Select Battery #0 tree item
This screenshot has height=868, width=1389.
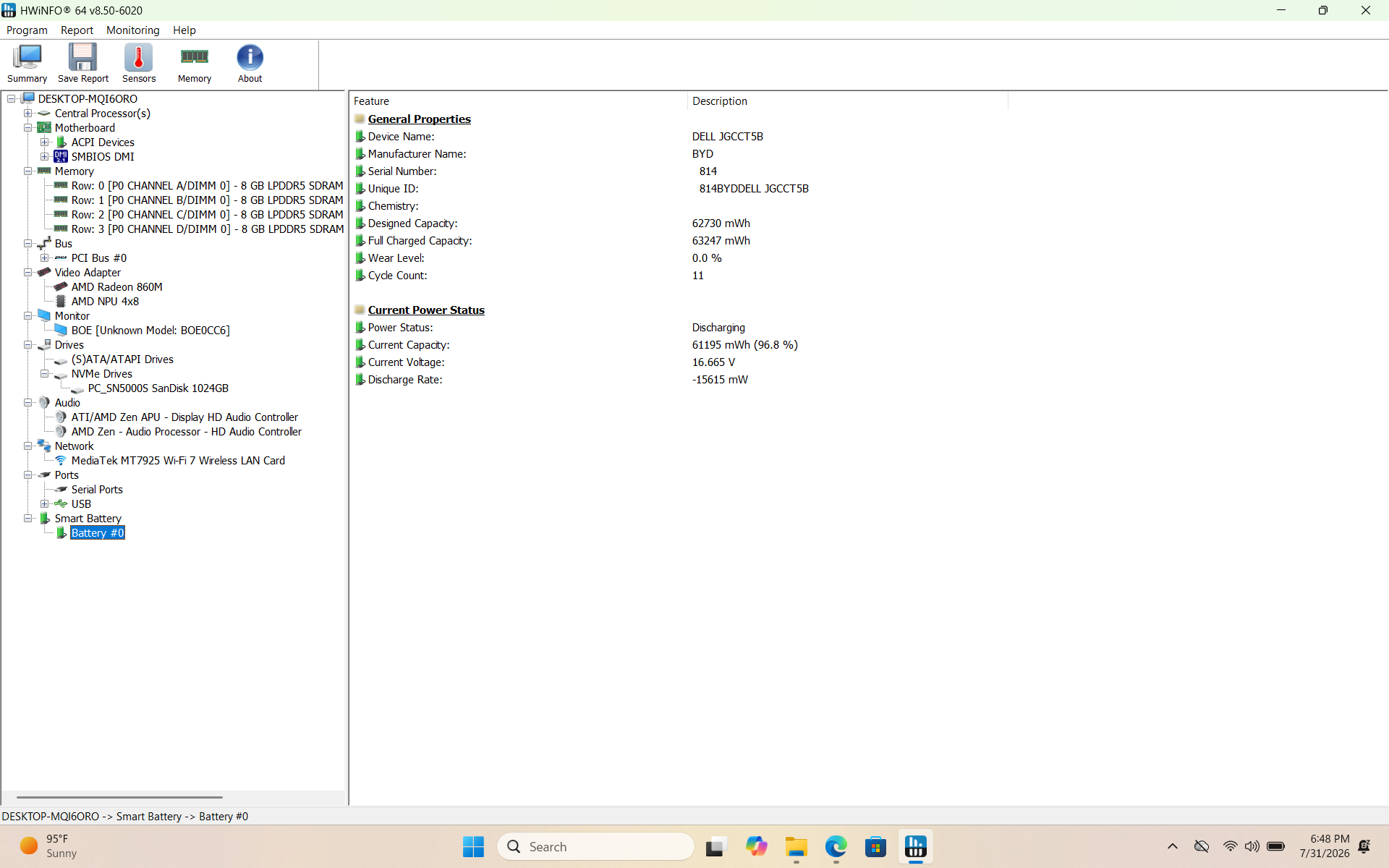[98, 533]
